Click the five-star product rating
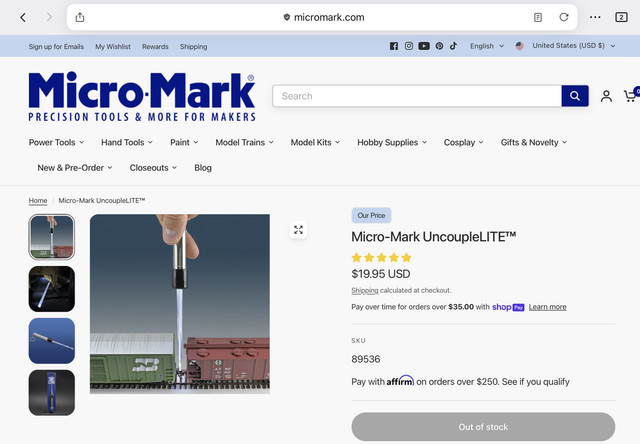 coord(382,258)
